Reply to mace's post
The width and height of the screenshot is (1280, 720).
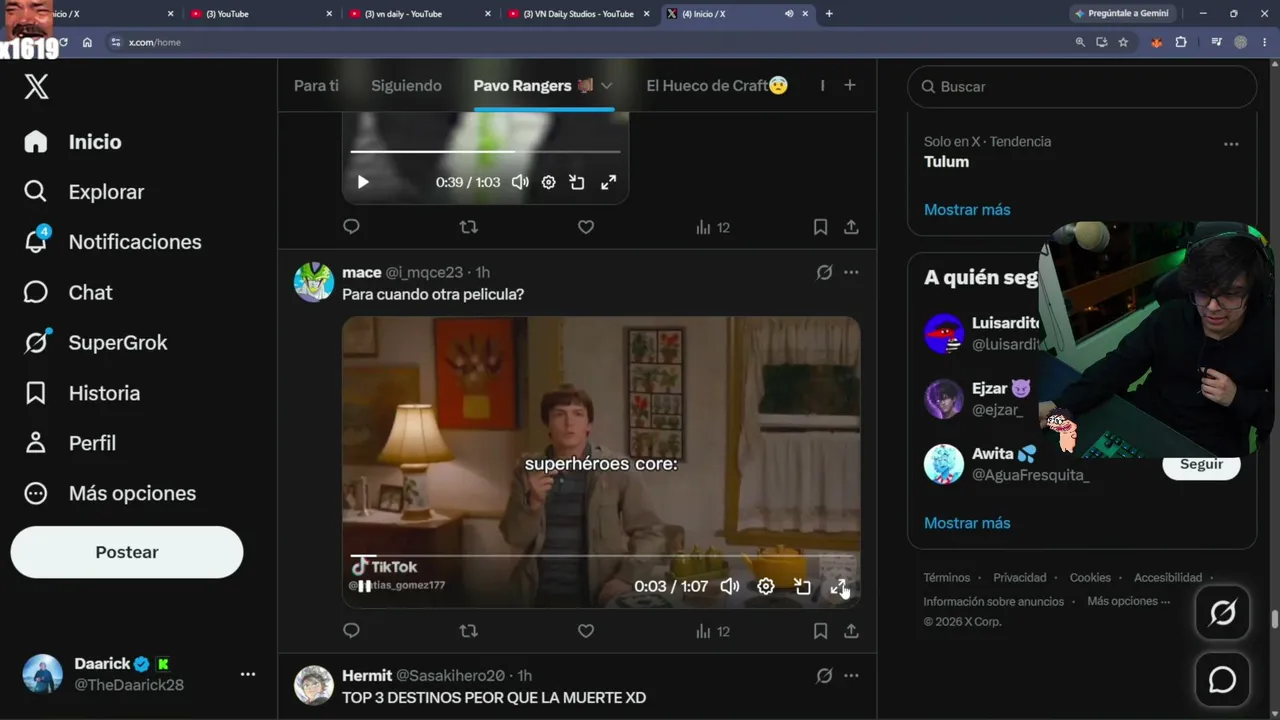pos(351,631)
